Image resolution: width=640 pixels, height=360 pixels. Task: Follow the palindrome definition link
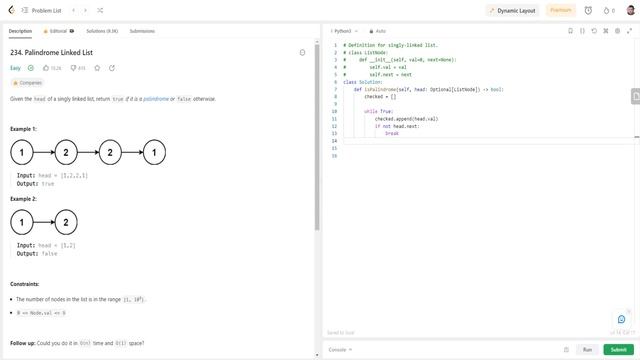(x=156, y=99)
